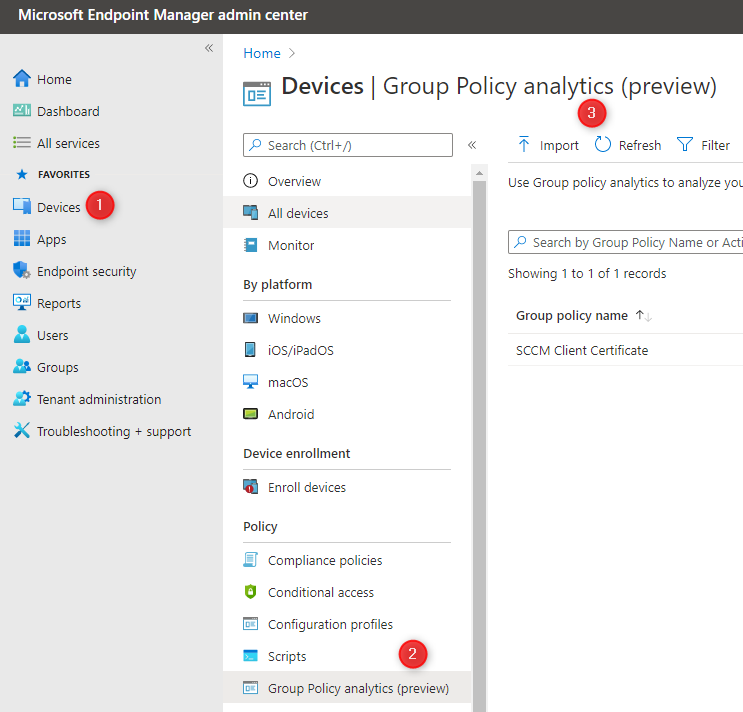Click the All services list icon

pos(22,143)
